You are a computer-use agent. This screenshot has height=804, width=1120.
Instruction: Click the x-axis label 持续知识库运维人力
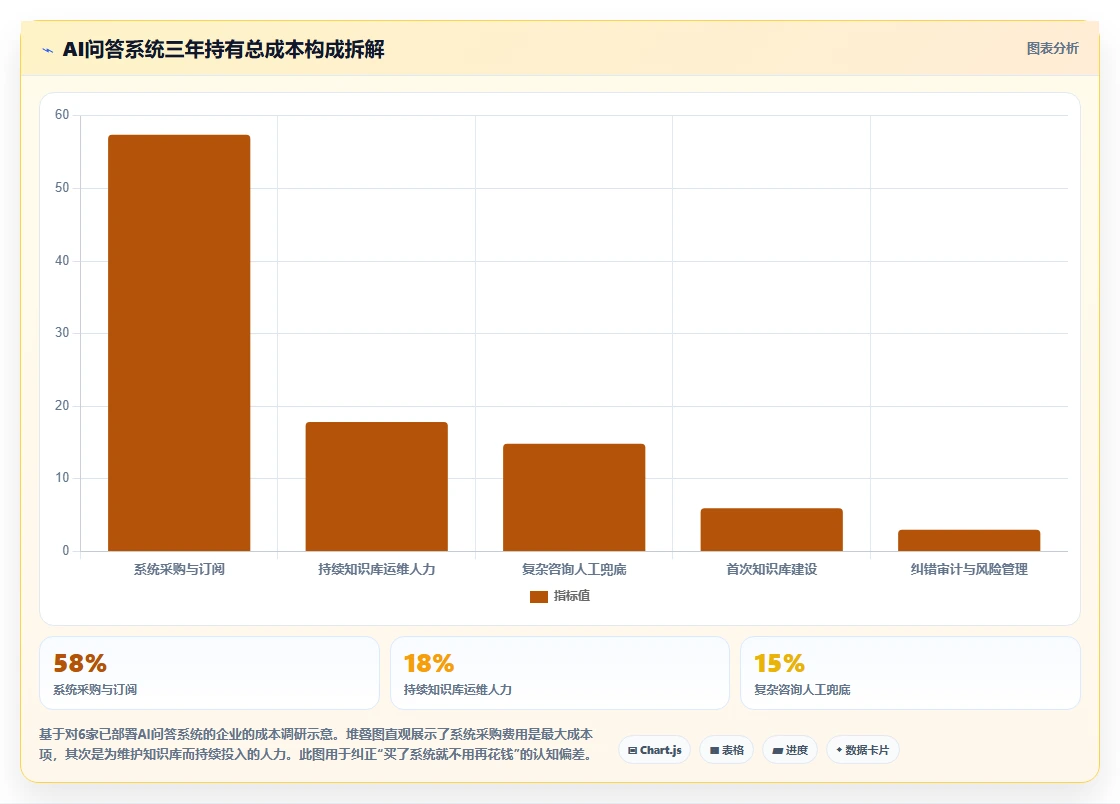point(376,569)
